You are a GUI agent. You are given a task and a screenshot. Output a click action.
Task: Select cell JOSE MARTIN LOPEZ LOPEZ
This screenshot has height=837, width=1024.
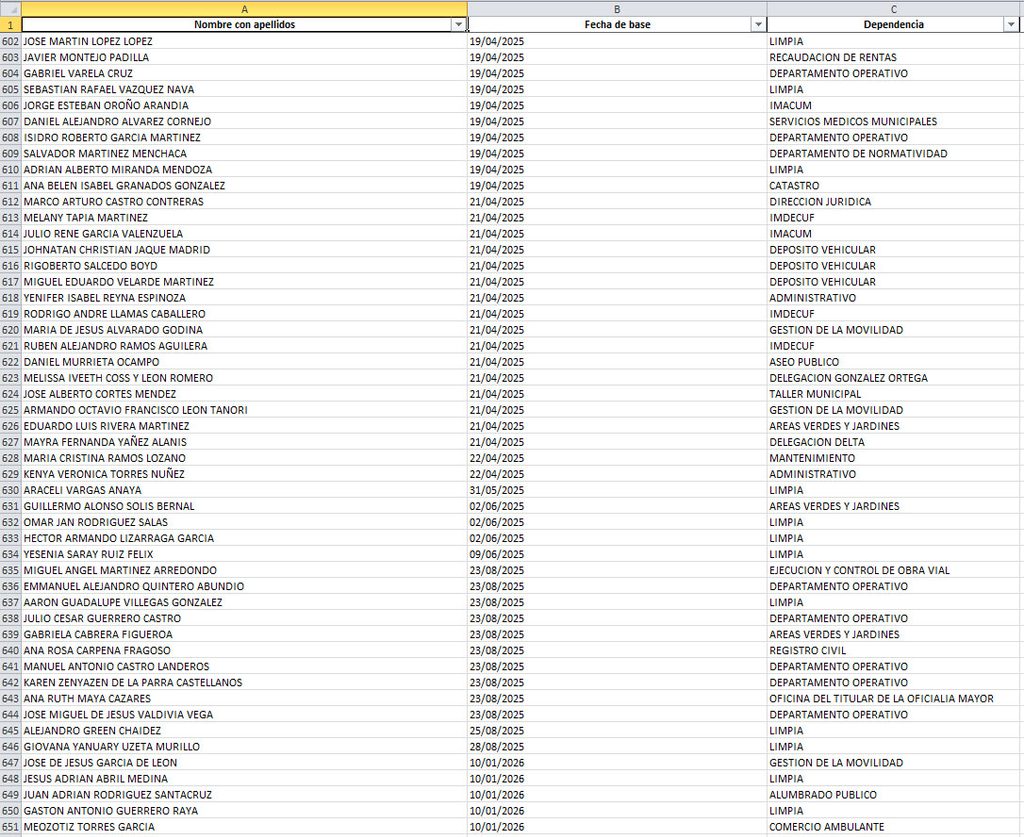(x=244, y=41)
